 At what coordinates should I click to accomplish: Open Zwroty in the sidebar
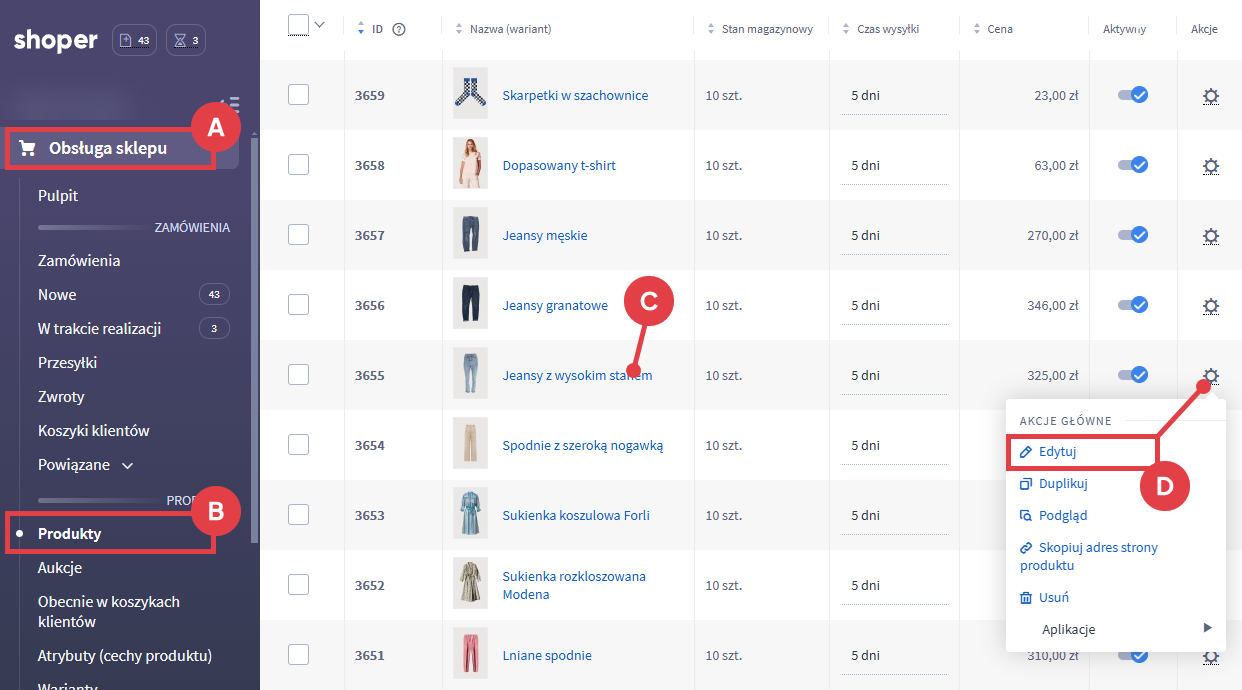point(61,397)
